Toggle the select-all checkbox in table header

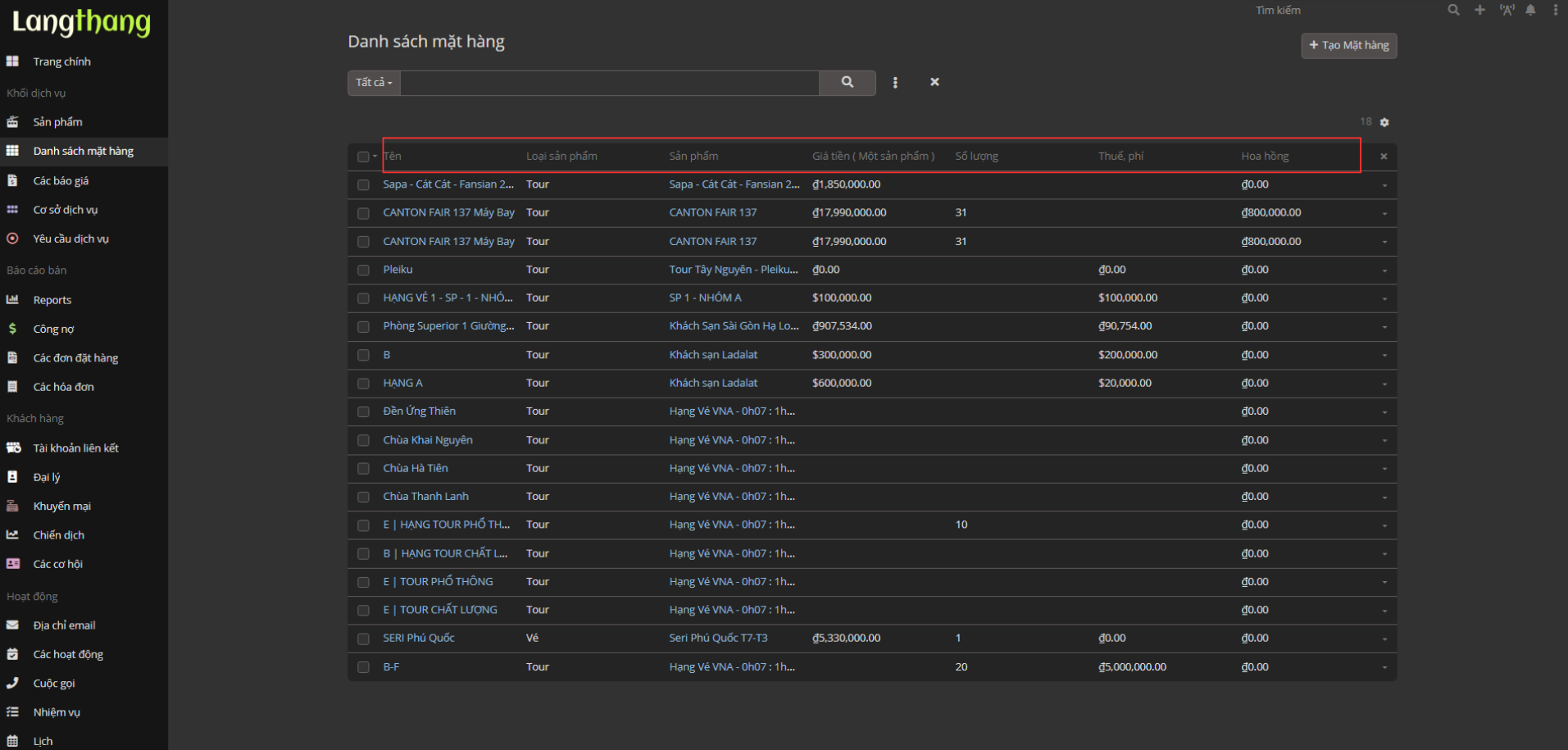point(363,157)
